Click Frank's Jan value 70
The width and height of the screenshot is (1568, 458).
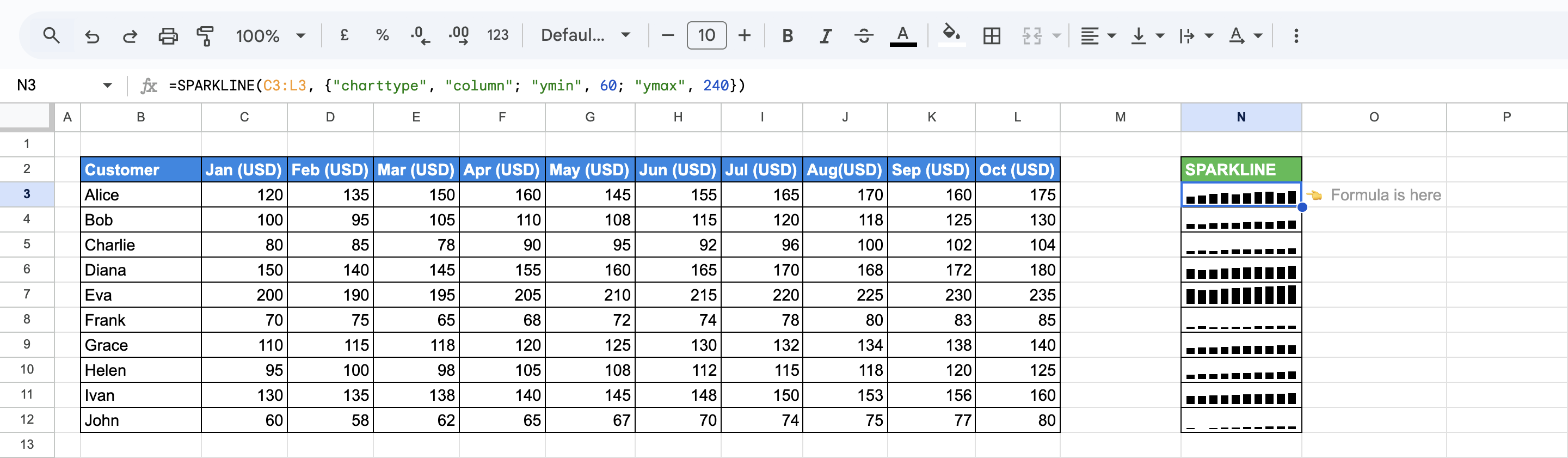pyautogui.click(x=243, y=320)
